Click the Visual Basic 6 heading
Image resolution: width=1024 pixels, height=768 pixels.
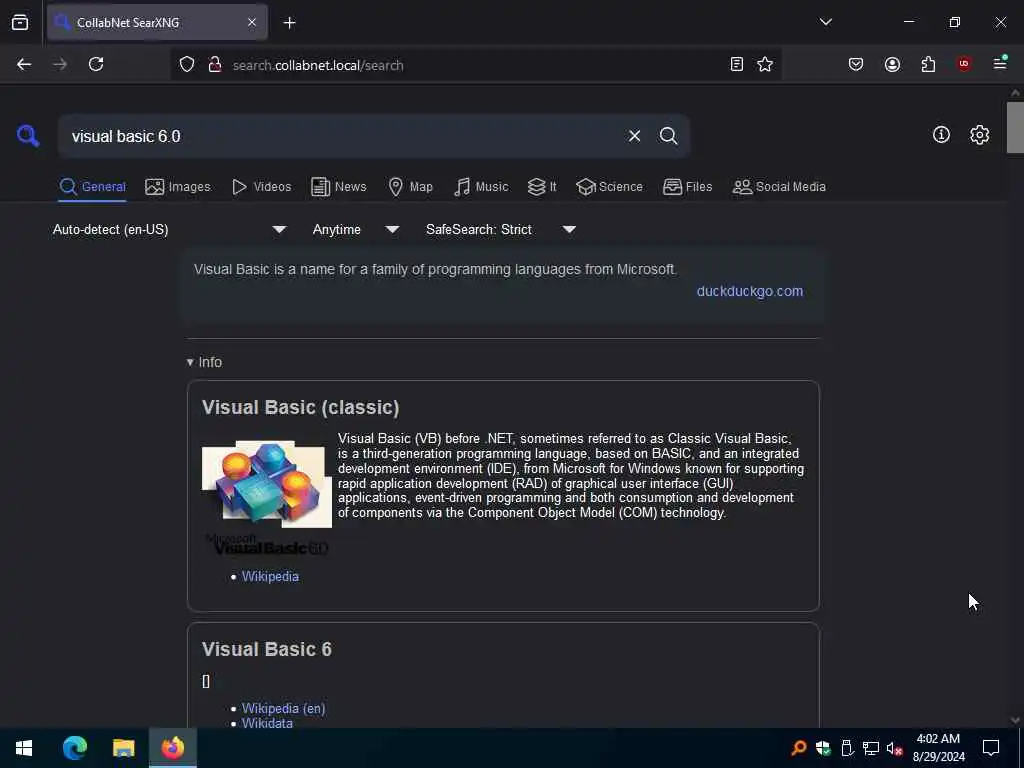point(266,649)
